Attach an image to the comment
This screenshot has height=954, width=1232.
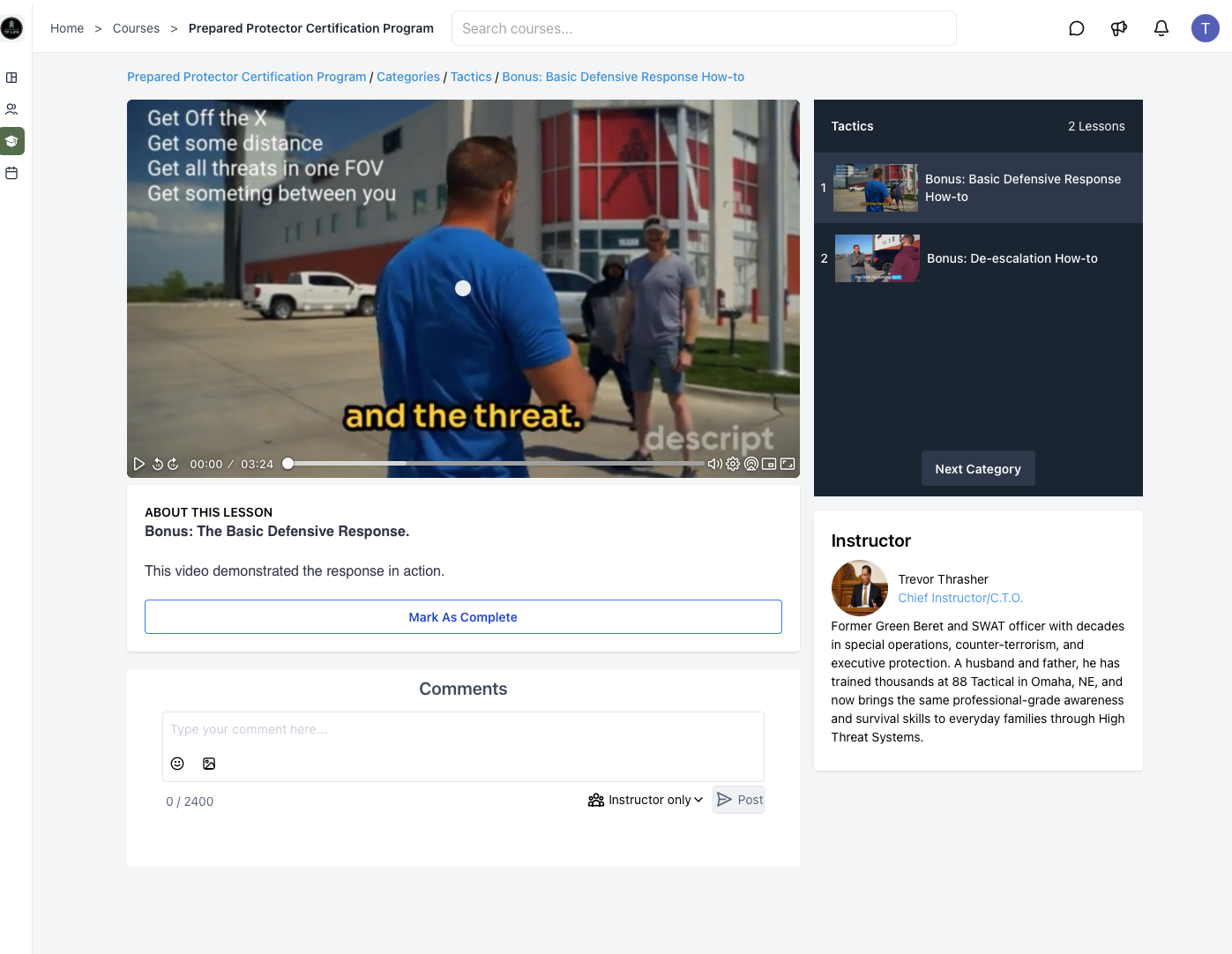point(209,764)
